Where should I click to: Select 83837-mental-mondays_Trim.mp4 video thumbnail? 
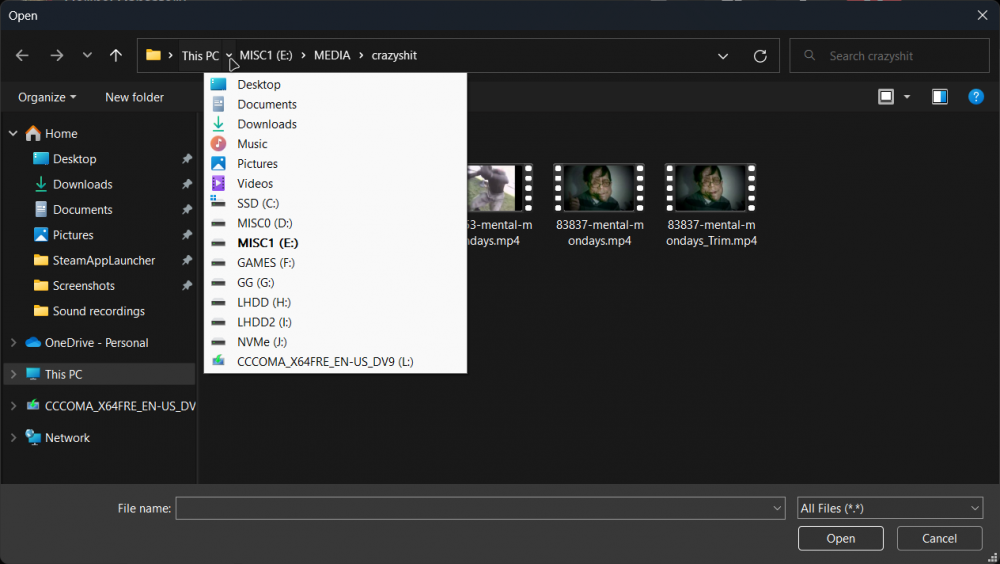(711, 190)
